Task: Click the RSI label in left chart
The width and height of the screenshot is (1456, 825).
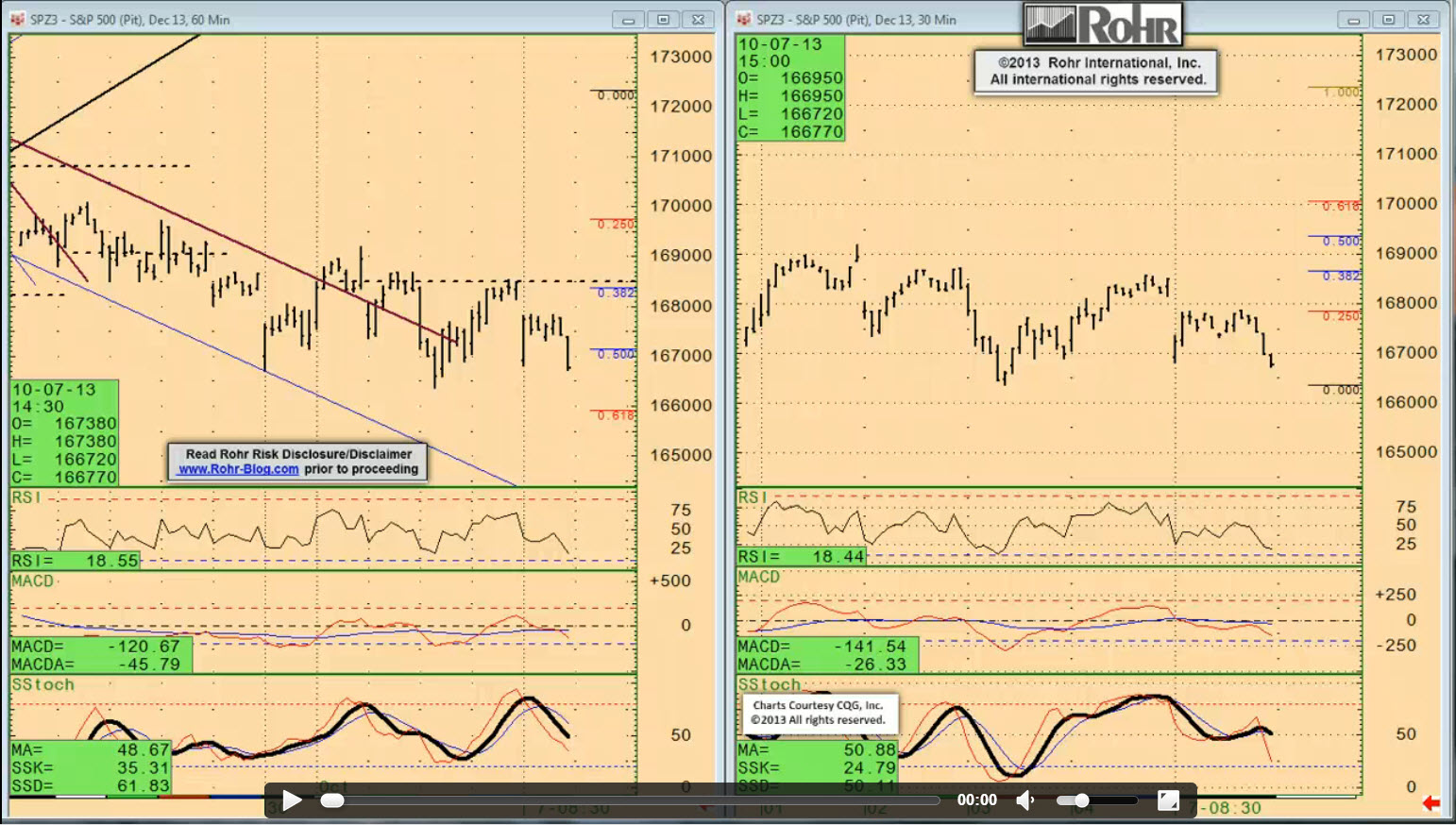Action: (25, 497)
